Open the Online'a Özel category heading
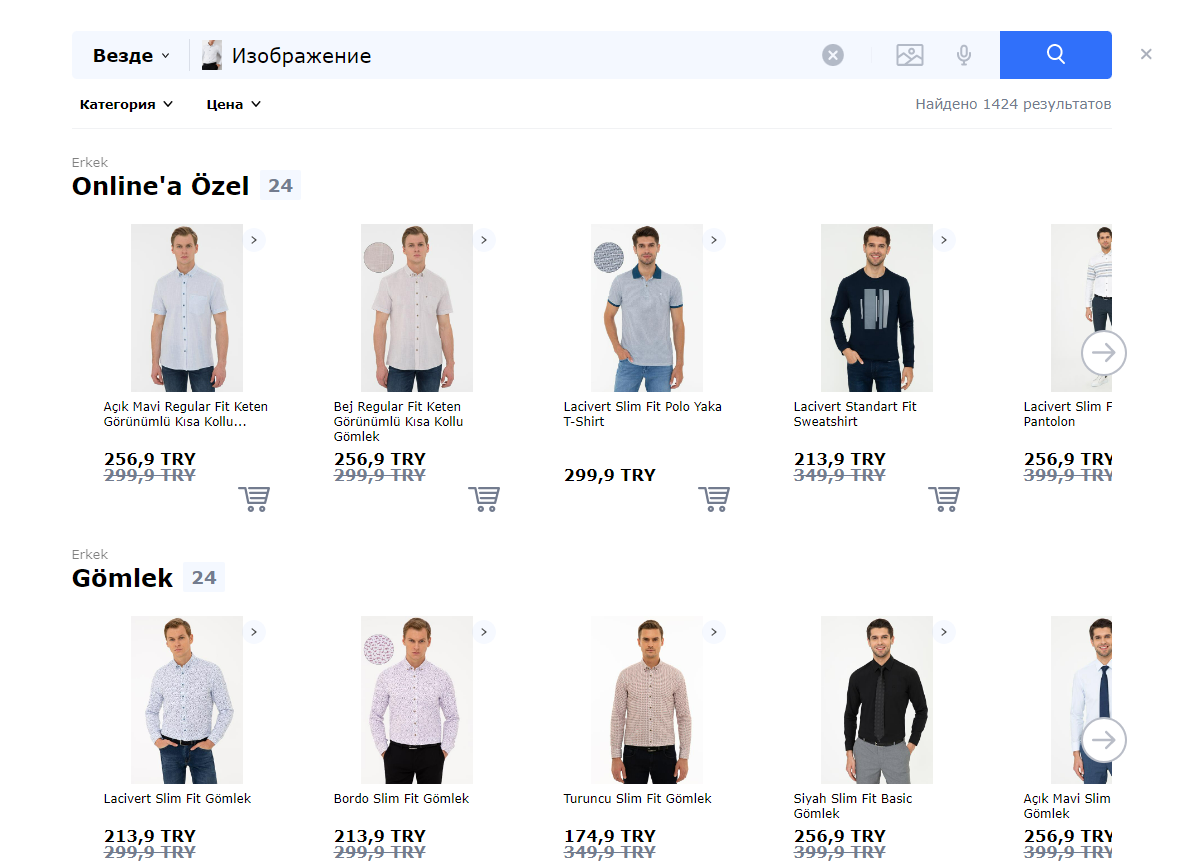The height and width of the screenshot is (861, 1186). [160, 186]
